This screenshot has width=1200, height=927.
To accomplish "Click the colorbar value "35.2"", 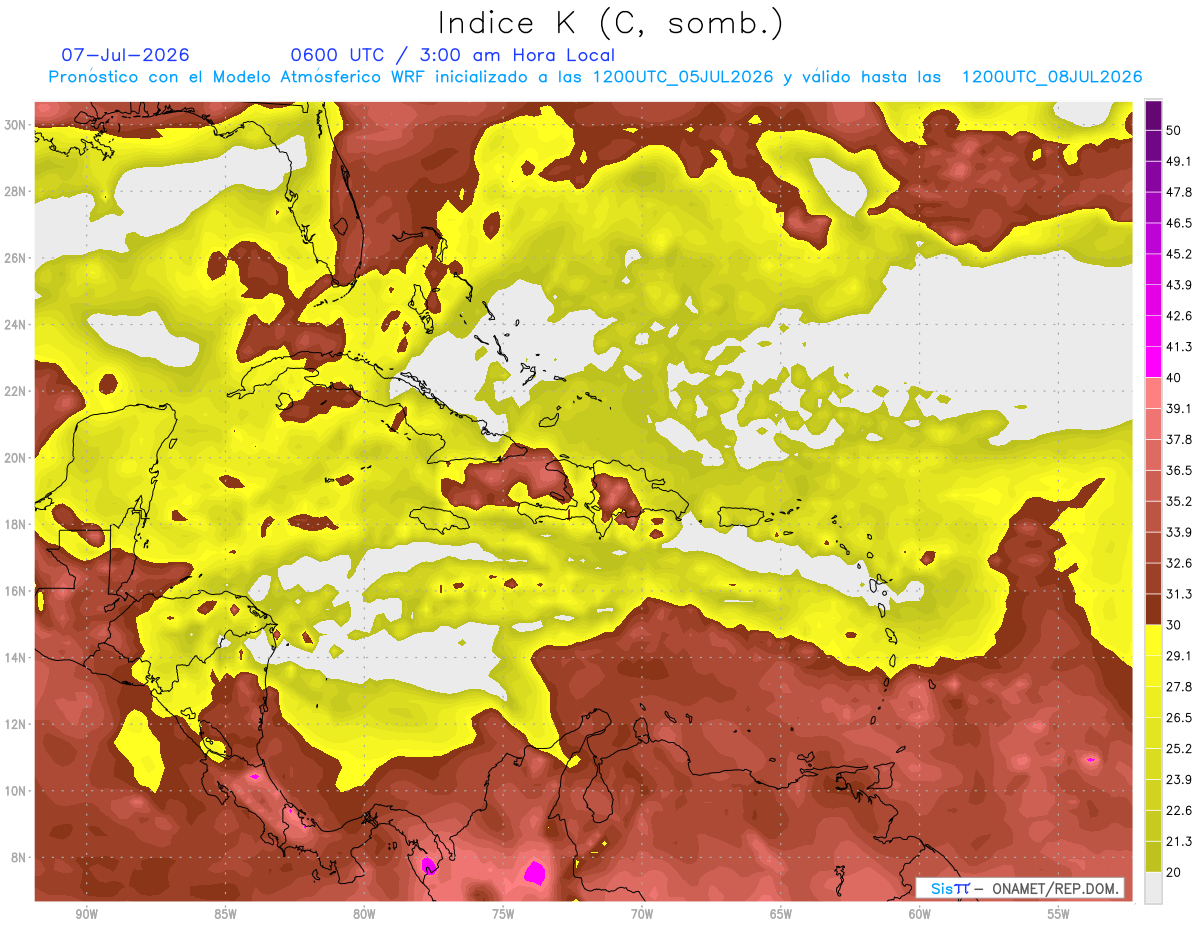I will point(1179,501).
